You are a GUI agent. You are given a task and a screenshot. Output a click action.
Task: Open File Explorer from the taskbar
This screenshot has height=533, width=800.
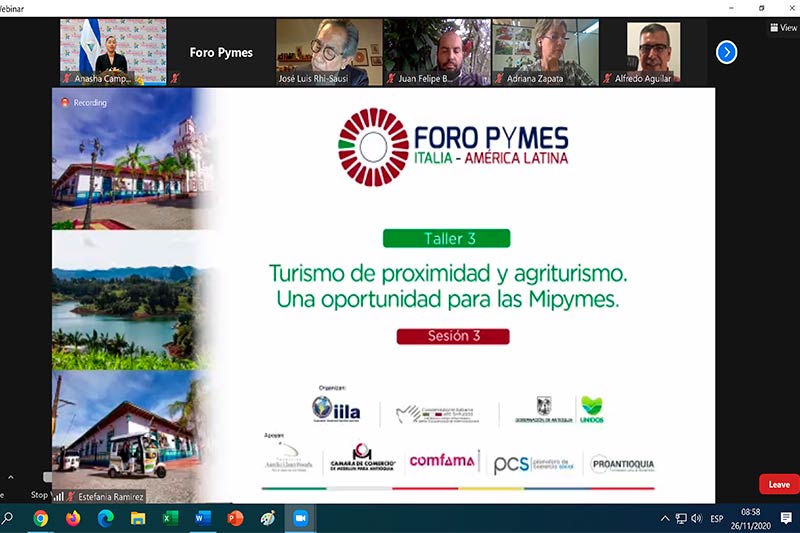(138, 519)
